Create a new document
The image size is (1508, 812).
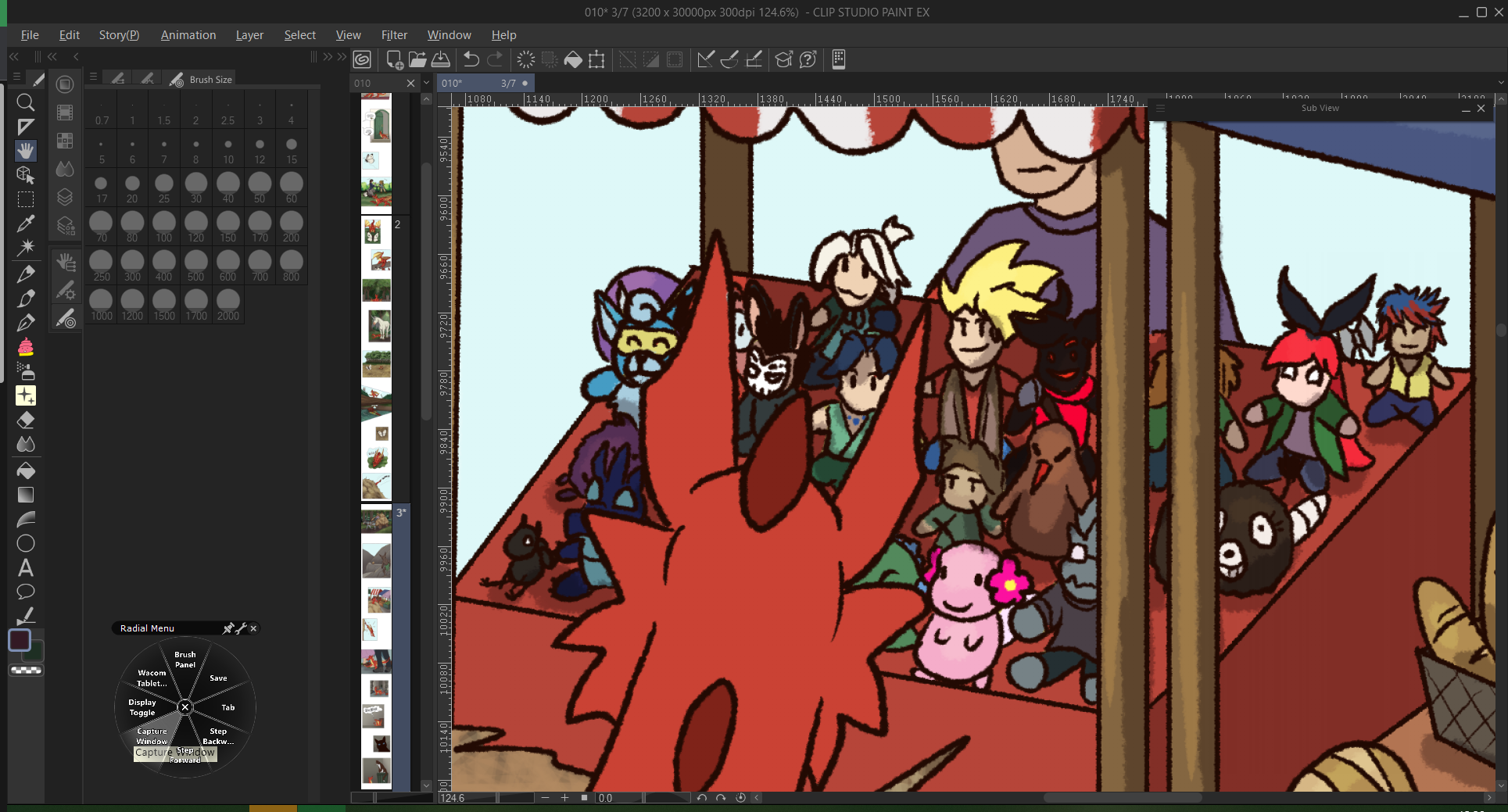[395, 59]
